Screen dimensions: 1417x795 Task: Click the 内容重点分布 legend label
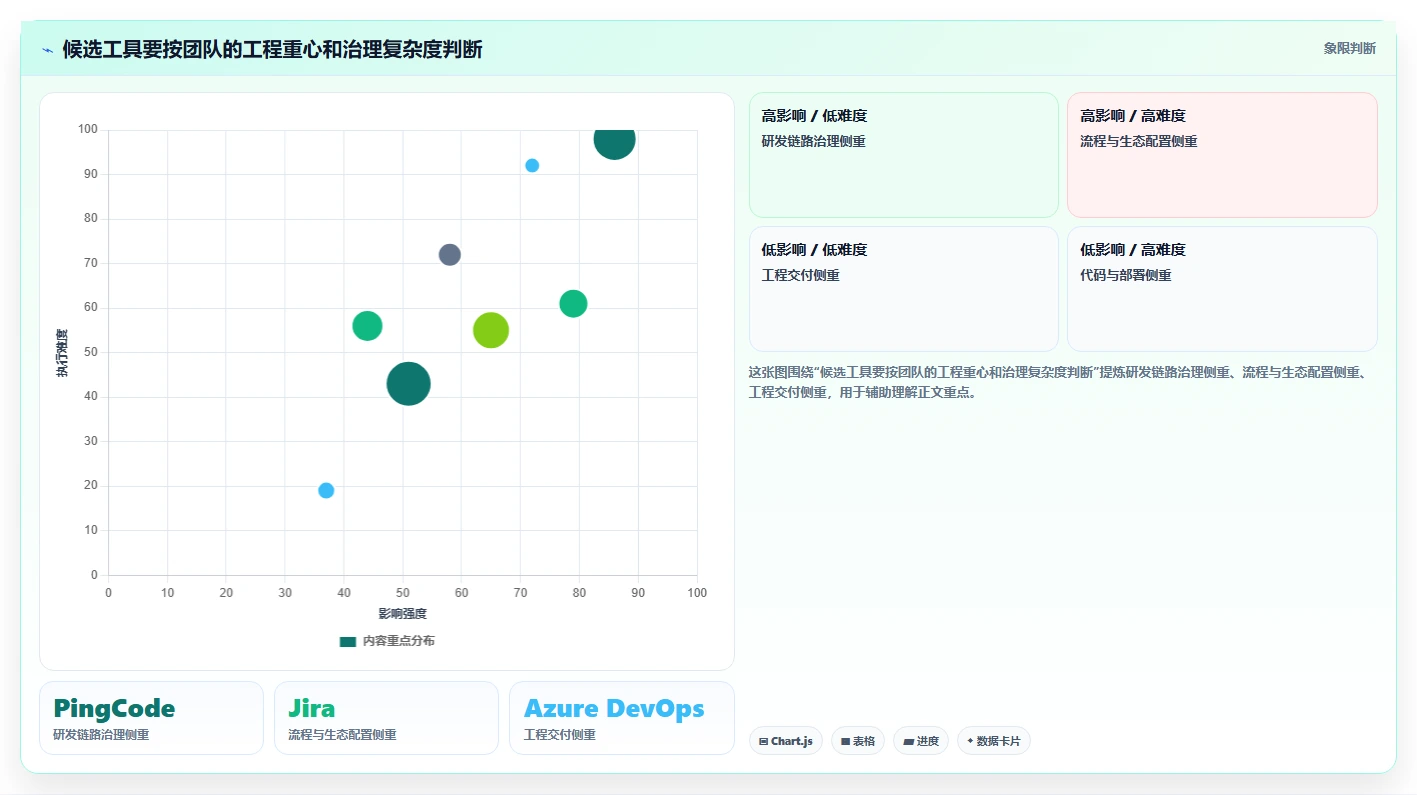(398, 641)
